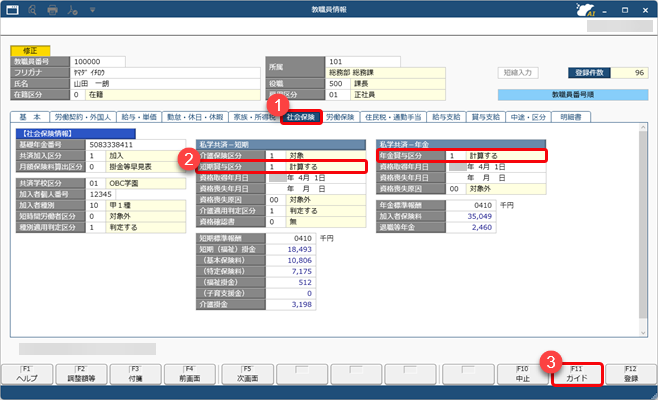
Task: Click the 短縮入力 button
Action: (518, 73)
